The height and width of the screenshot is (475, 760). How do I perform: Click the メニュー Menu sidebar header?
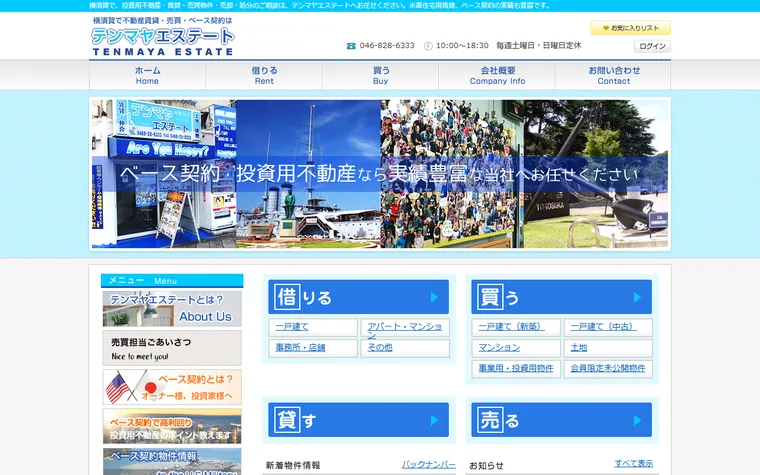(x=172, y=281)
